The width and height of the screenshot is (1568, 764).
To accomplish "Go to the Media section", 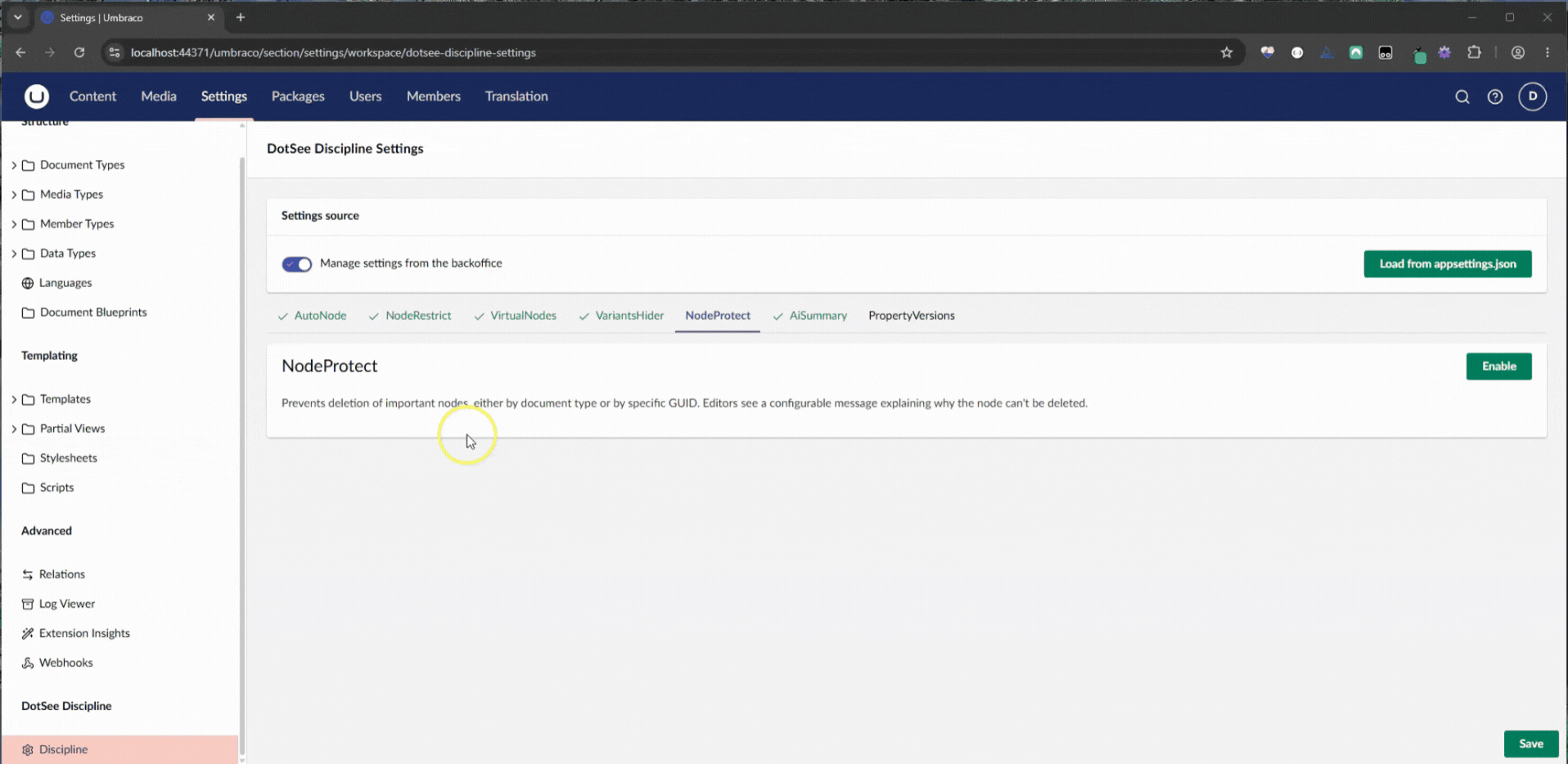I will point(159,97).
